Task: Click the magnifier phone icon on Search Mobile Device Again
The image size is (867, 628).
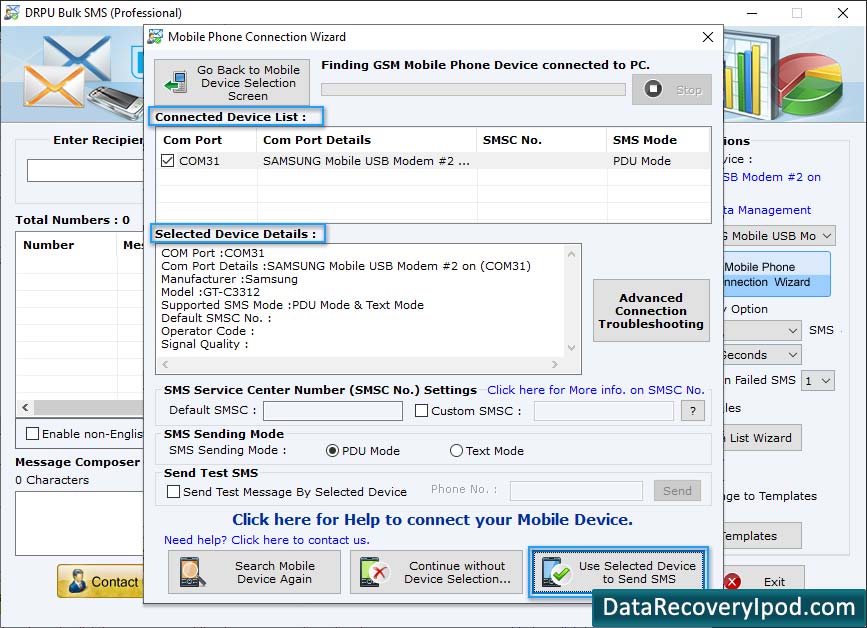Action: 192,572
